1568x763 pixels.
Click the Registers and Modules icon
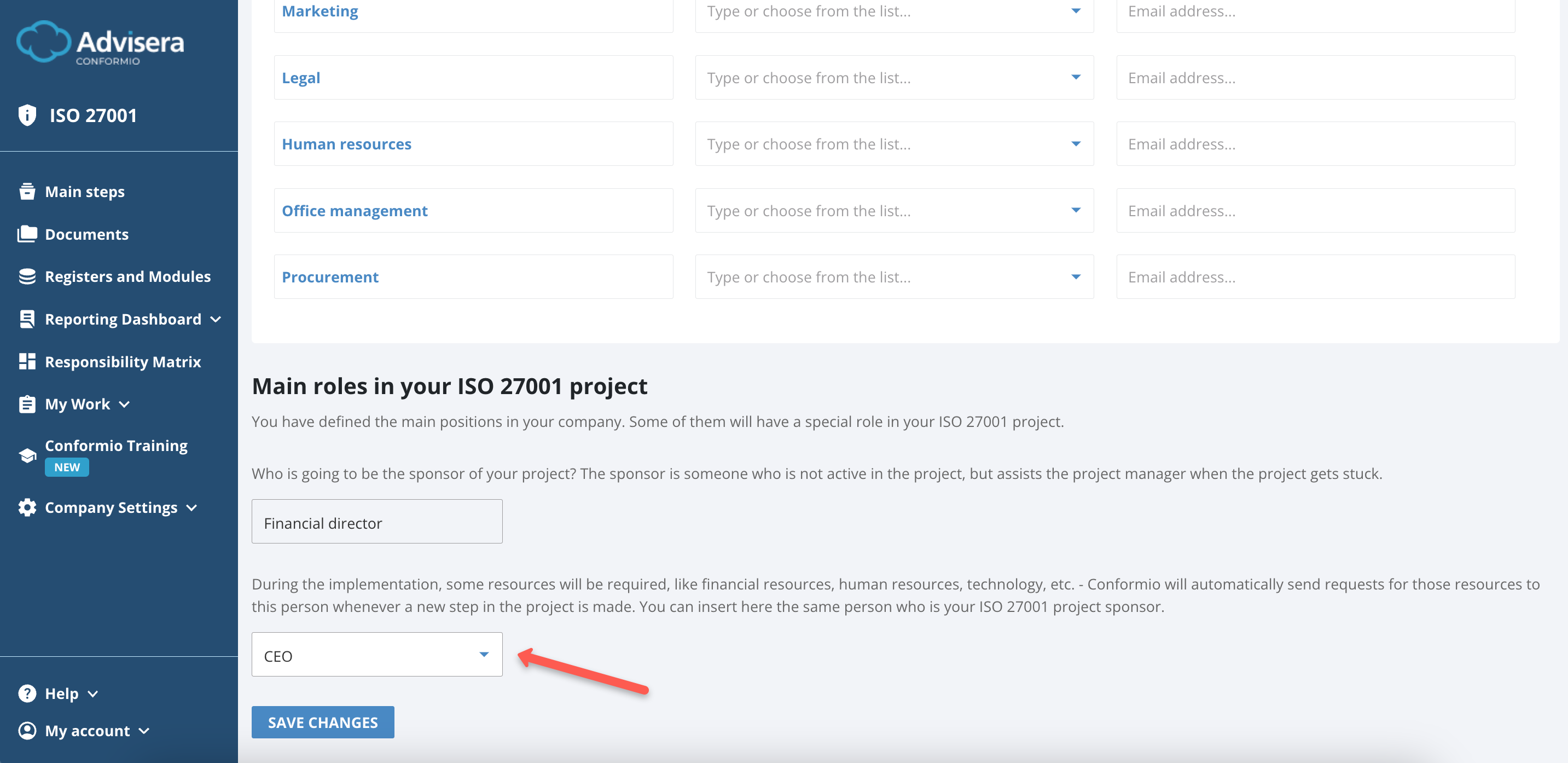[x=27, y=276]
